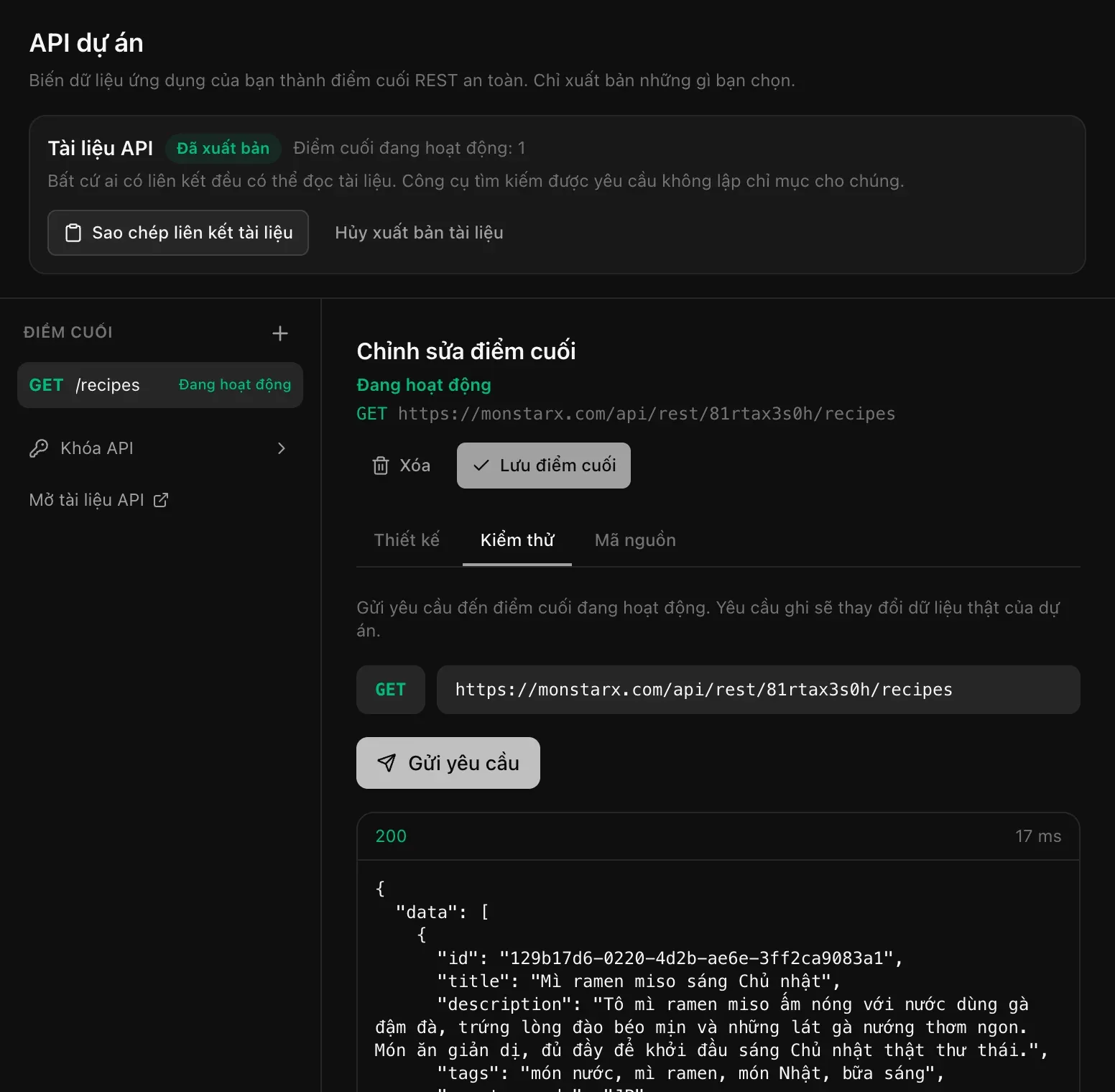
Task: Expand Khóa API with the chevron arrow
Action: pos(282,448)
